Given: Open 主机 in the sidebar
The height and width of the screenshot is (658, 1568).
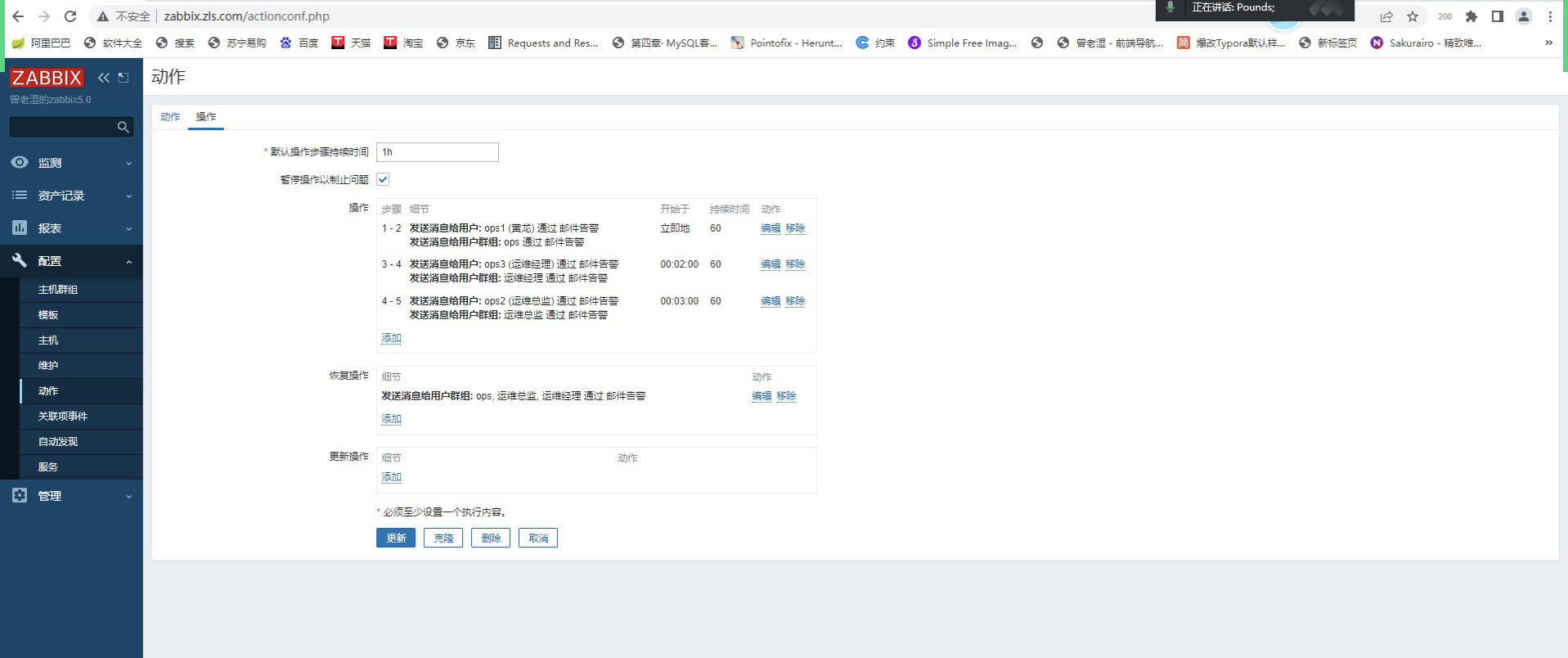Looking at the screenshot, I should 81,340.
